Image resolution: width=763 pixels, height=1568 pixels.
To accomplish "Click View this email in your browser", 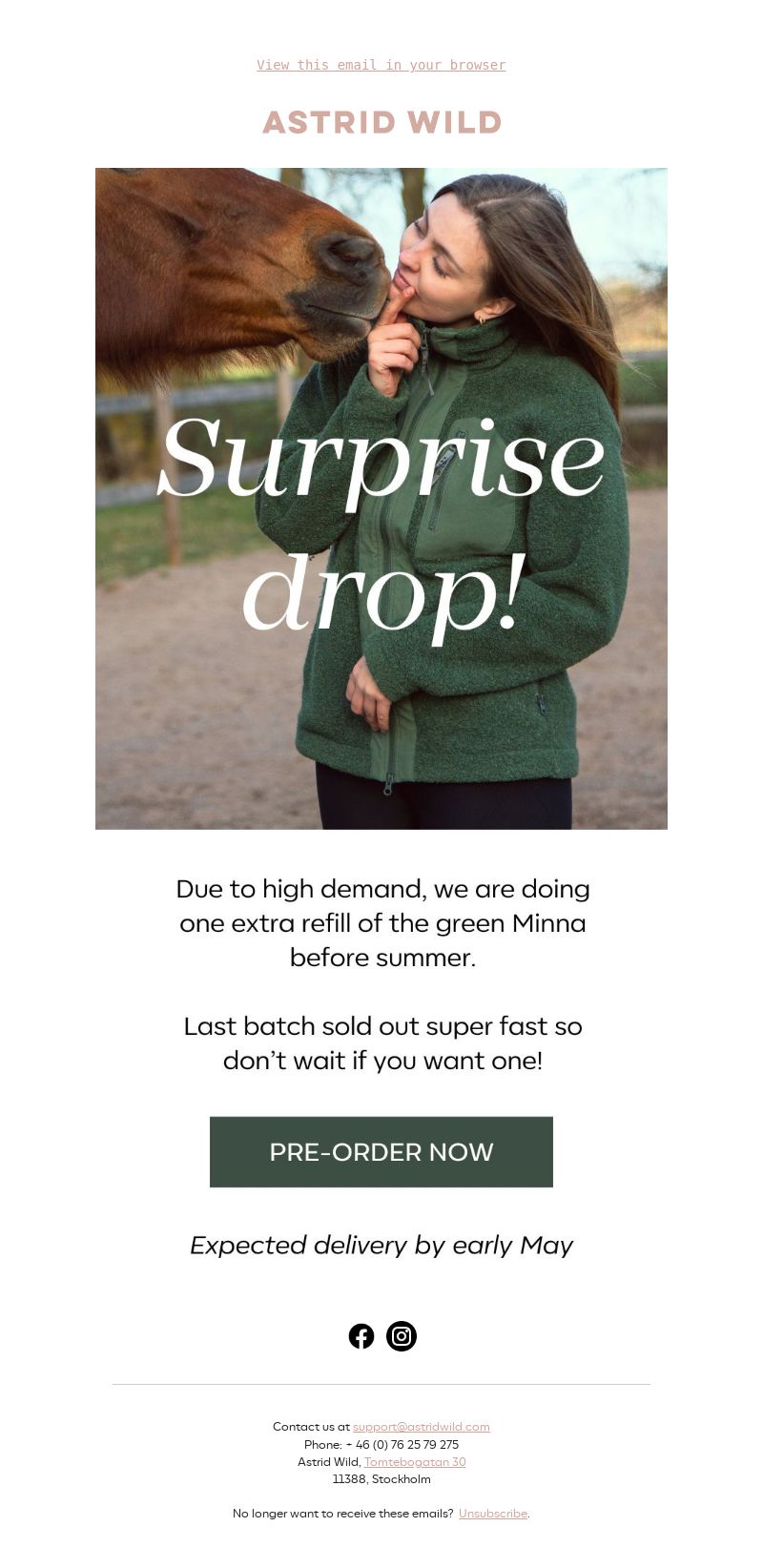I will tap(381, 65).
